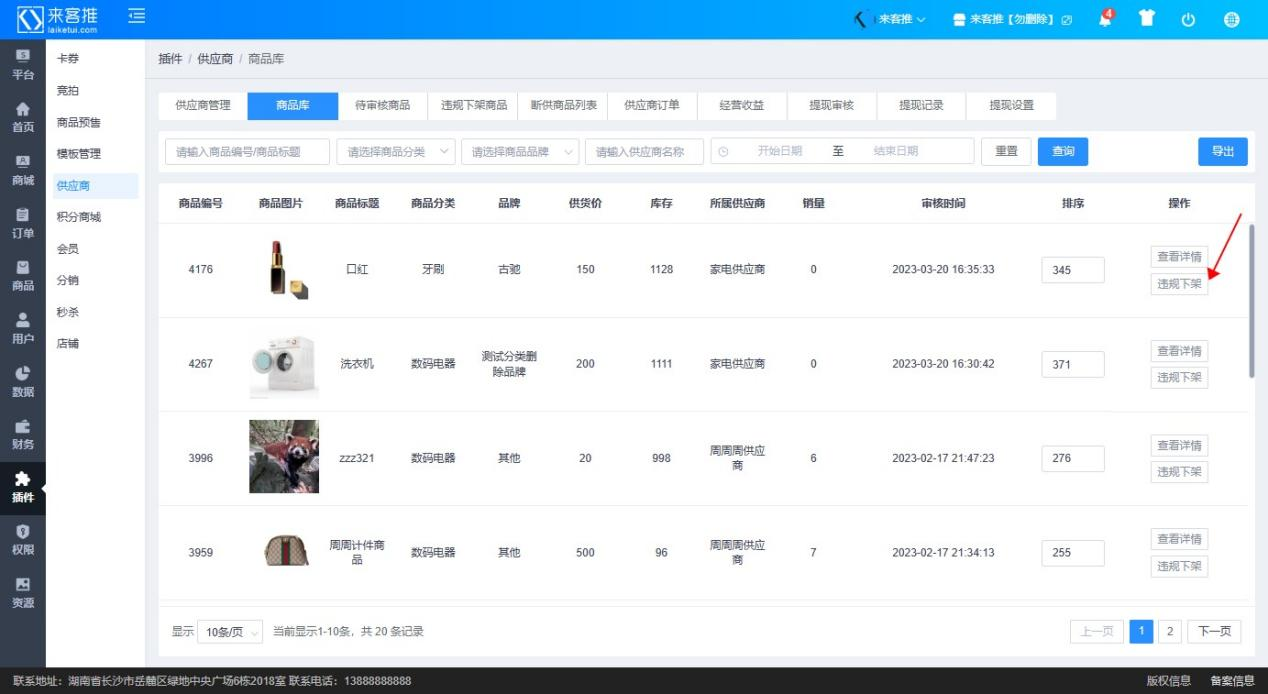Click 下一页 next page button
The image size is (1268, 694).
coord(1215,632)
